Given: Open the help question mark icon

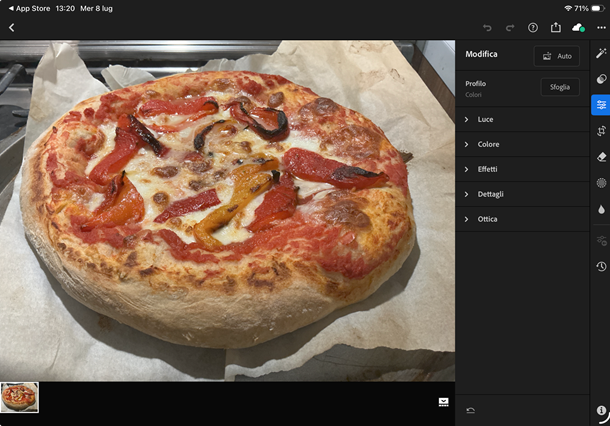Looking at the screenshot, I should (533, 28).
